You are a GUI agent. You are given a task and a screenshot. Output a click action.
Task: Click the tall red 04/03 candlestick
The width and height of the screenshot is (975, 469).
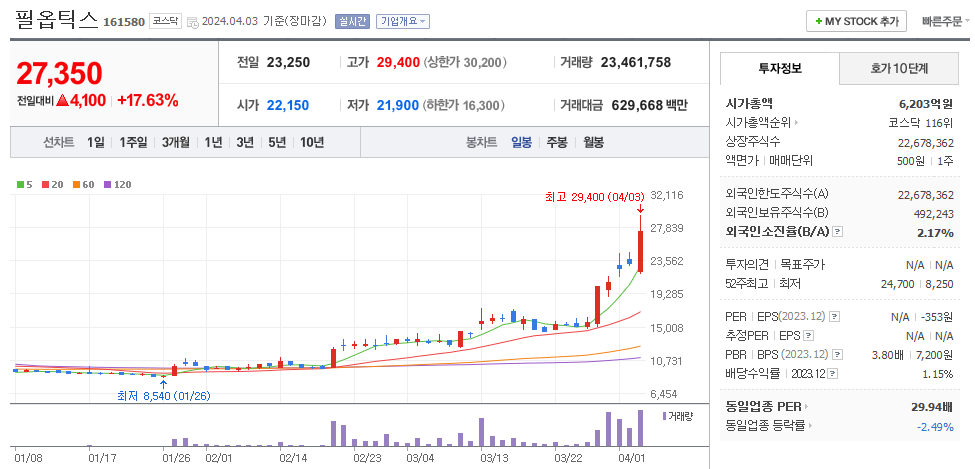pyautogui.click(x=640, y=252)
